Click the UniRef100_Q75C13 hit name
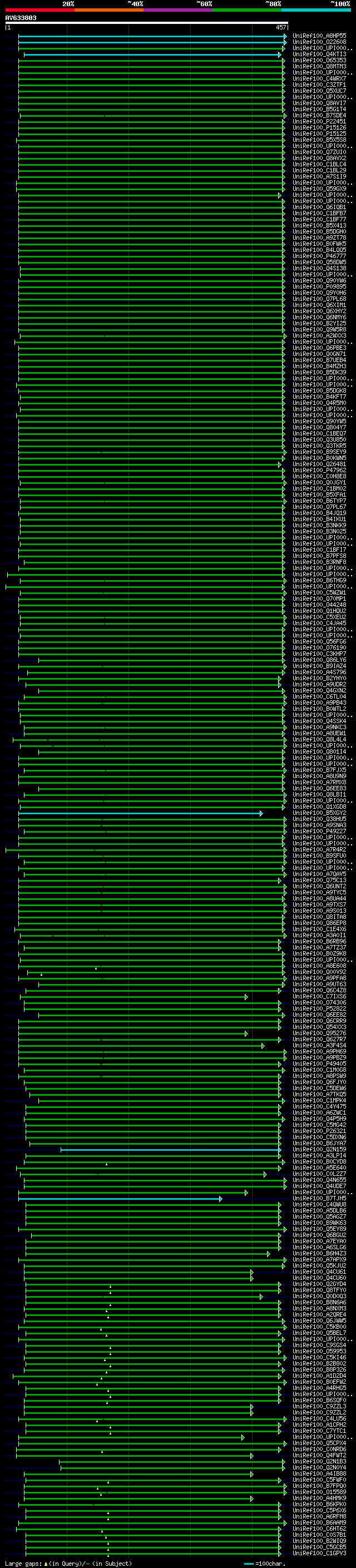The image size is (356, 1568). pos(319,880)
